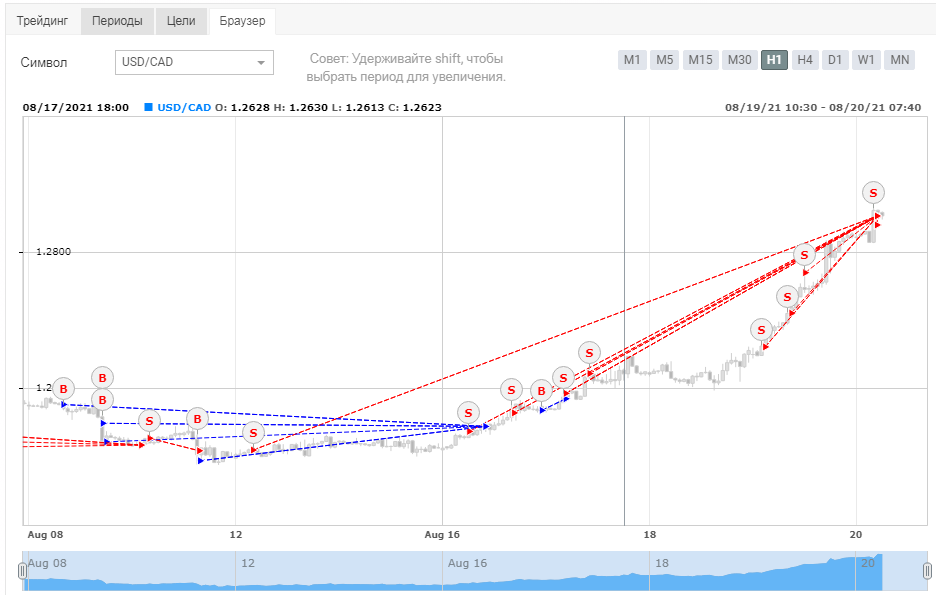
Task: Set the M30 timeframe
Action: [x=740, y=60]
